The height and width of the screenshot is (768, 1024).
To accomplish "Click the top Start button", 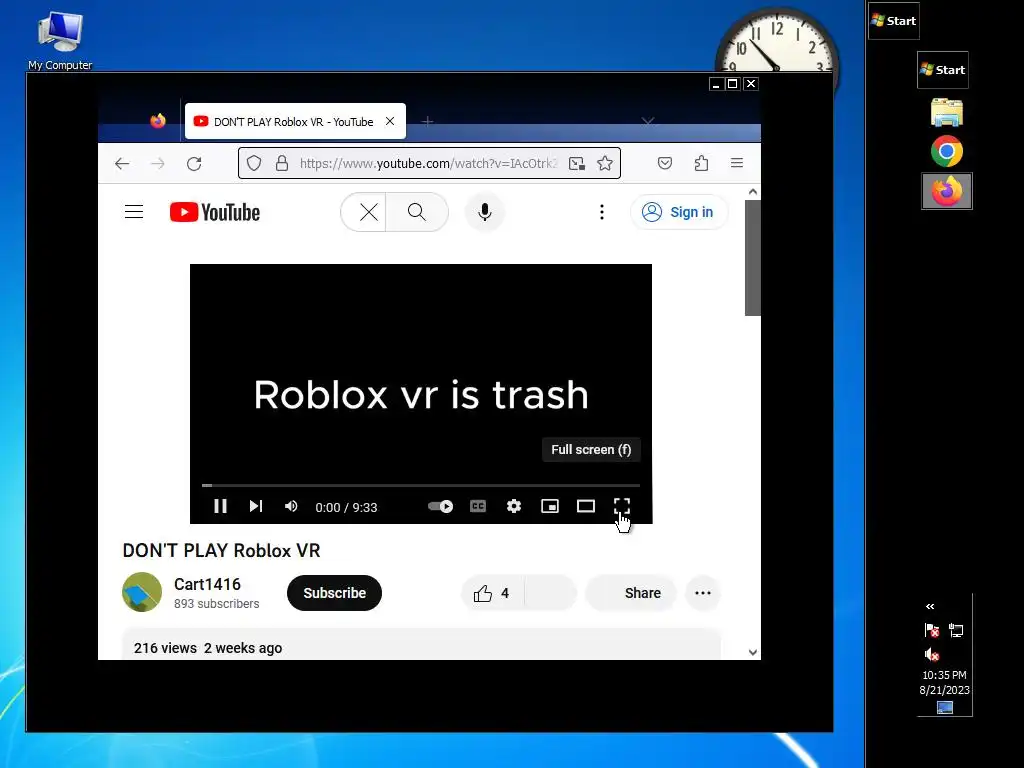I will [x=893, y=21].
